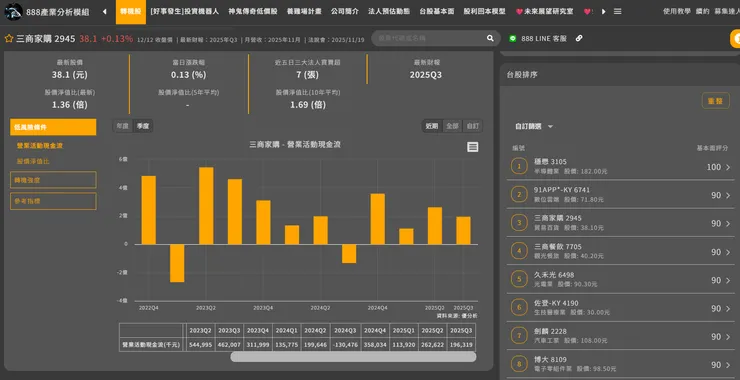The width and height of the screenshot is (740, 380).
Task: Open the 使用教學 link
Action: (676, 11)
